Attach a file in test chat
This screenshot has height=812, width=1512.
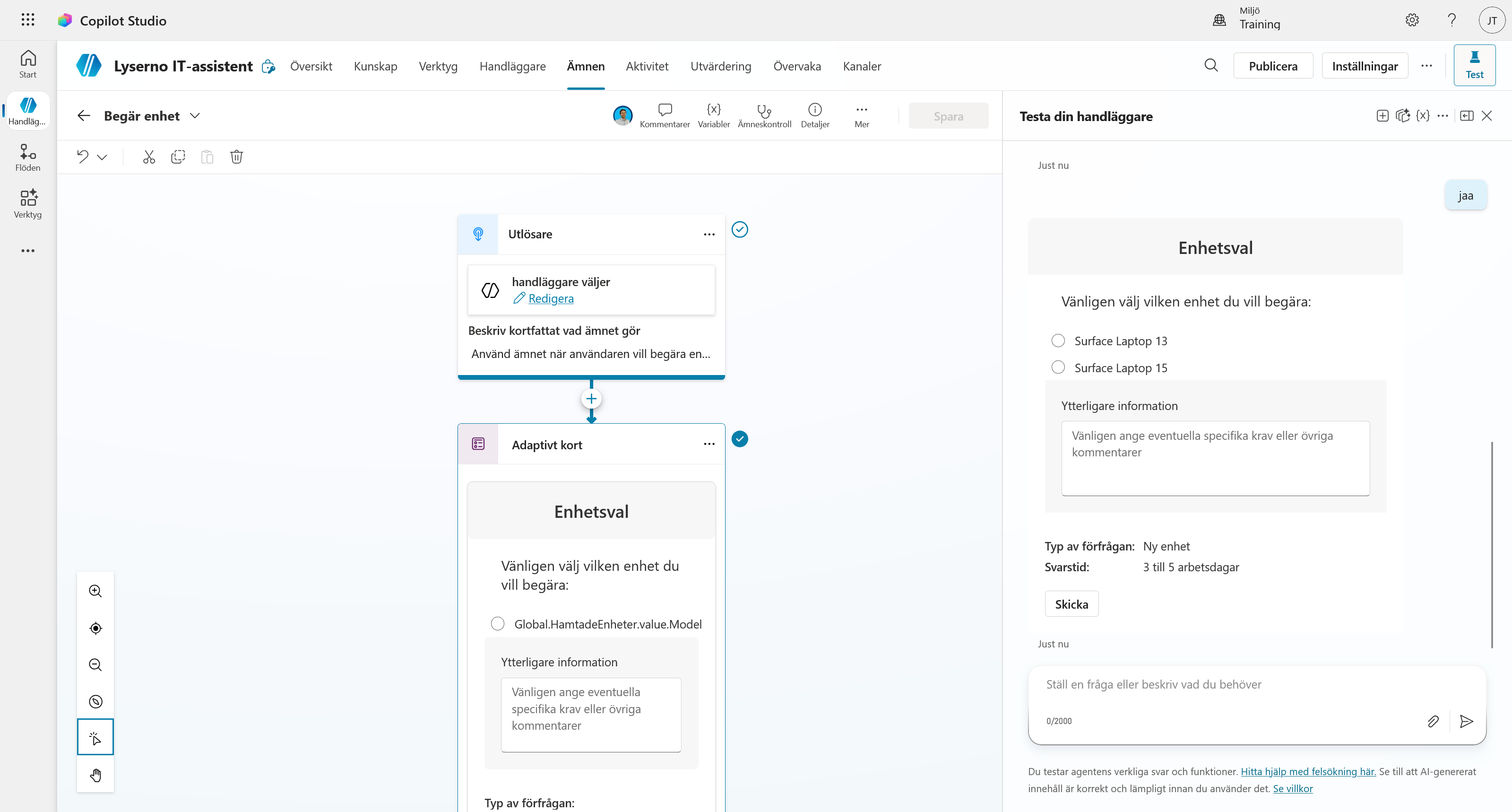click(1433, 721)
